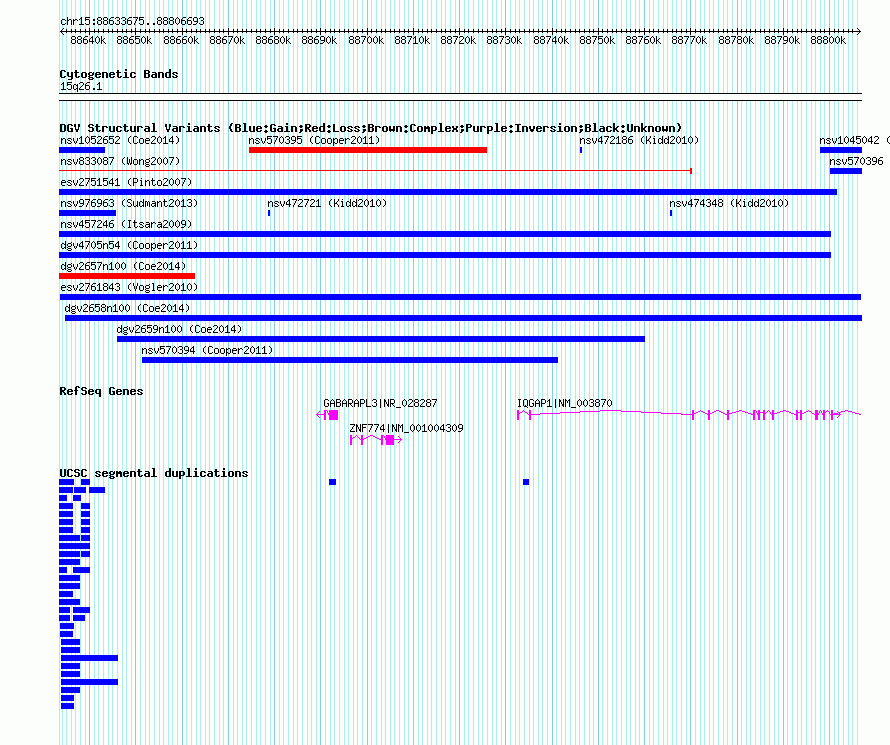Click the dgv4705n54 (Cooper2011) blue bar
890x745 pixels.
445,255
